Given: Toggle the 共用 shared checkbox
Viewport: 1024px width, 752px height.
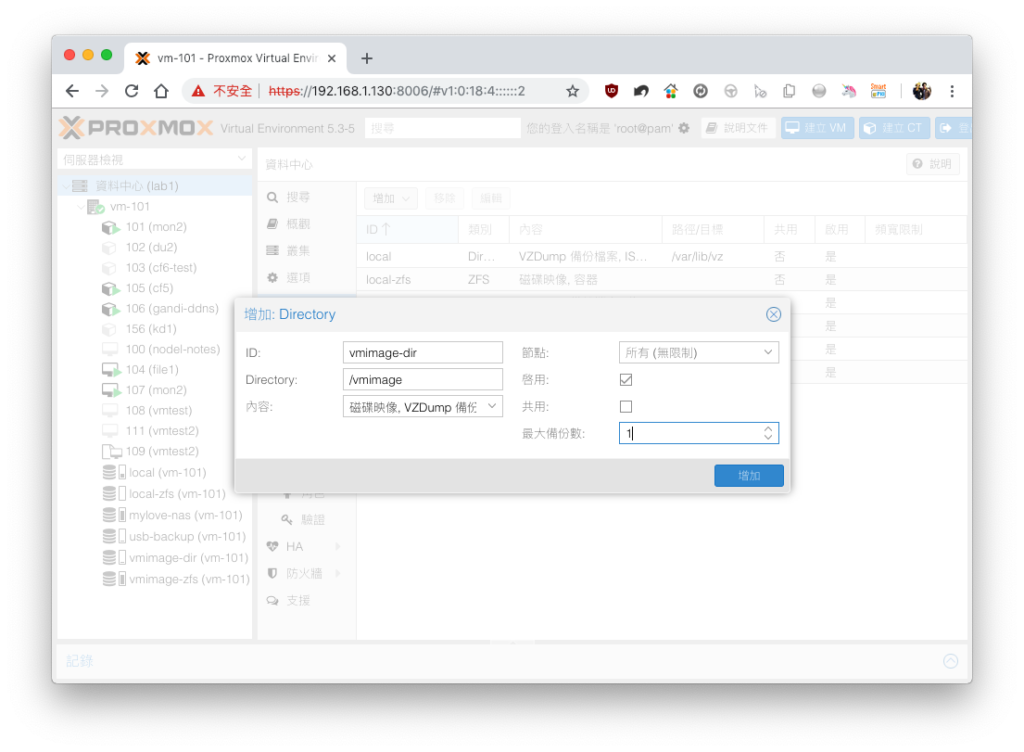Looking at the screenshot, I should [626, 407].
